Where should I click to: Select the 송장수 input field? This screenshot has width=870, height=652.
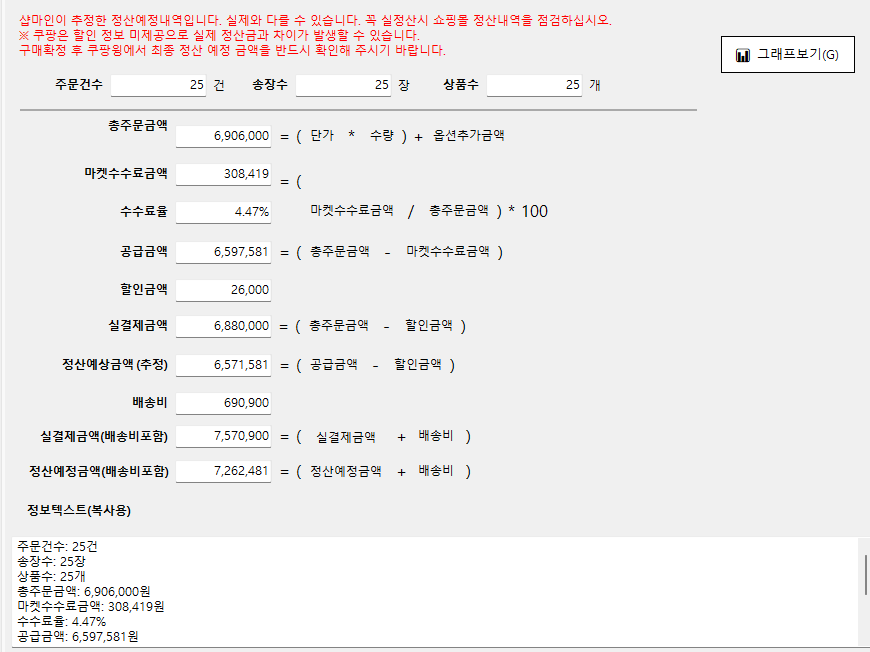pos(343,86)
